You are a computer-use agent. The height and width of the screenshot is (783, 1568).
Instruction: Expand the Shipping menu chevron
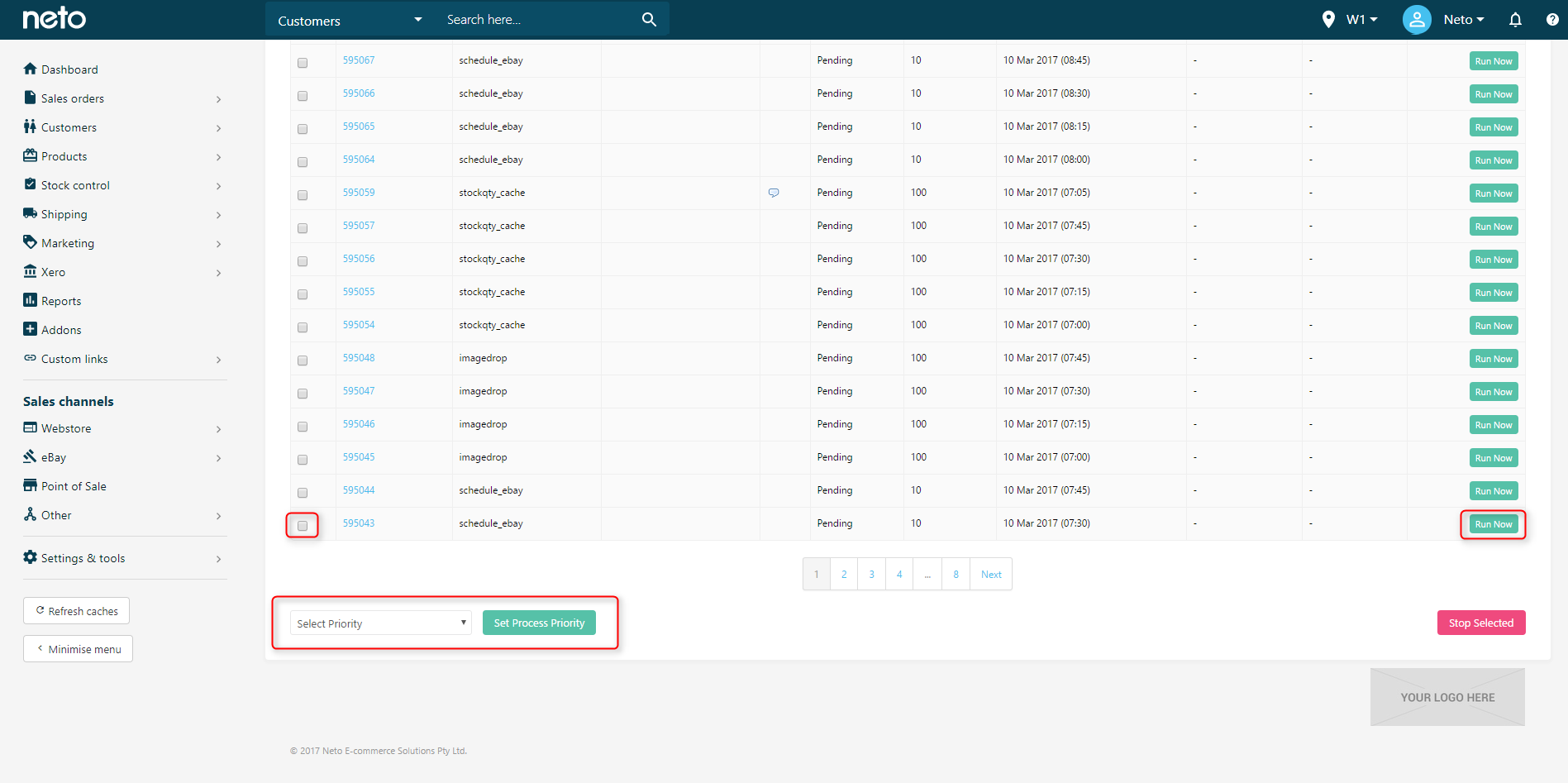point(218,215)
